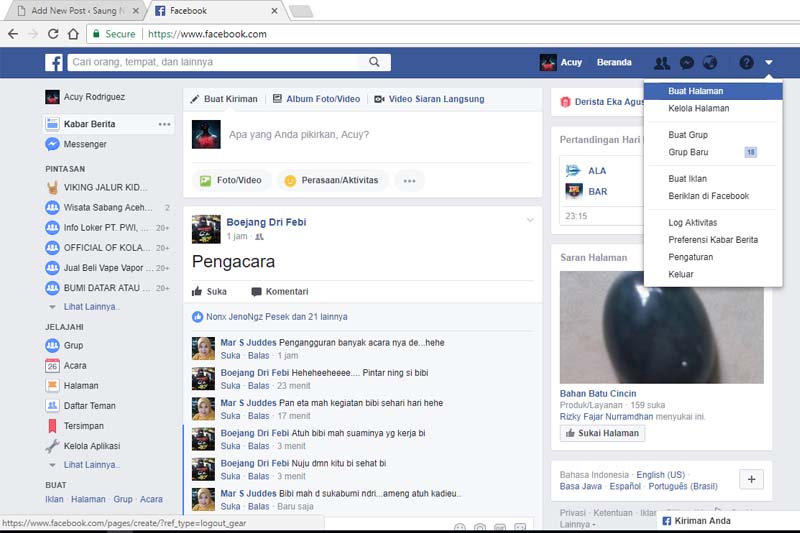Viewport: 800px width, 533px height.
Task: Choose Preferensi Kabar Berita from menu
Action: [713, 240]
